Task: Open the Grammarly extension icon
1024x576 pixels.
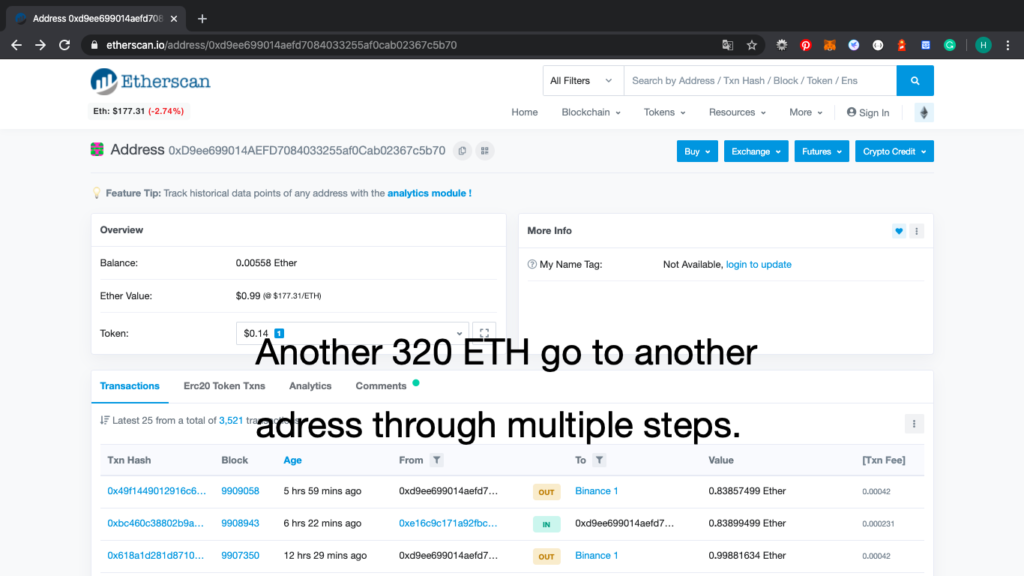Action: point(950,45)
